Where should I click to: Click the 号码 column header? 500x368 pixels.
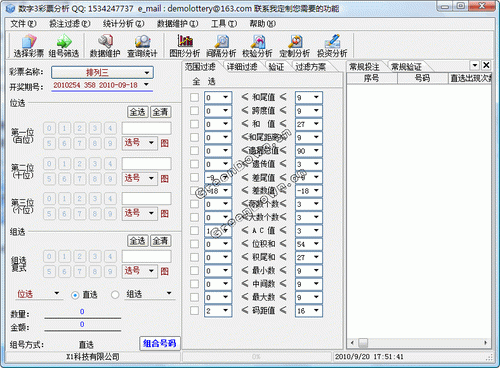click(x=422, y=78)
